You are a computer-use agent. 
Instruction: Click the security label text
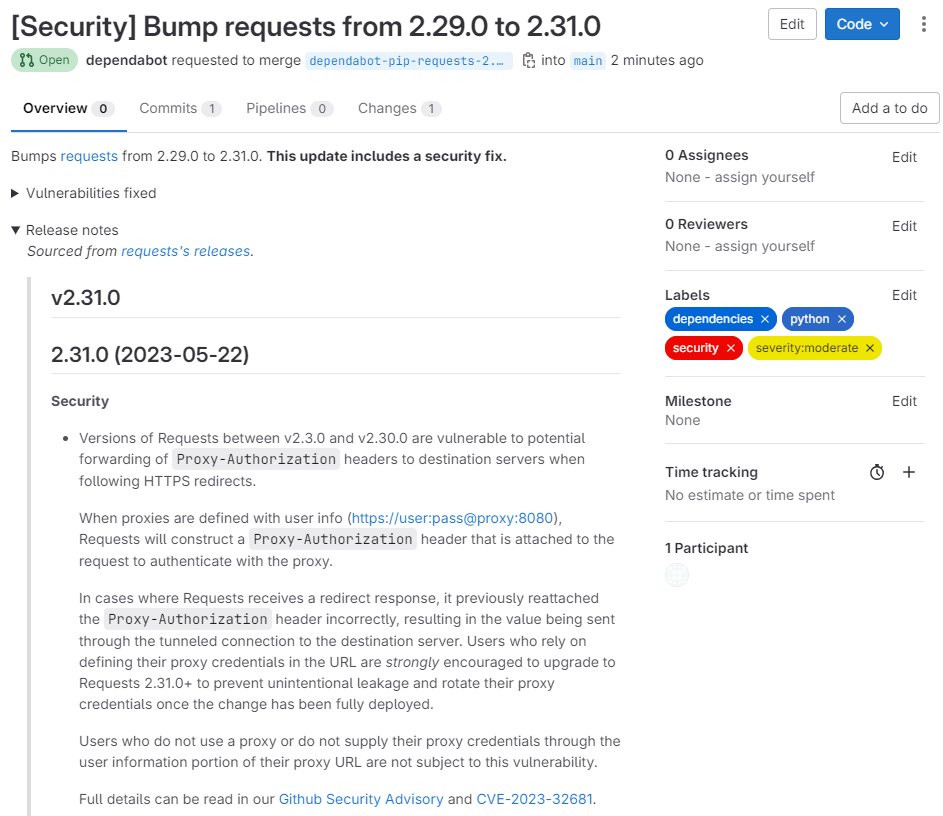click(x=695, y=348)
